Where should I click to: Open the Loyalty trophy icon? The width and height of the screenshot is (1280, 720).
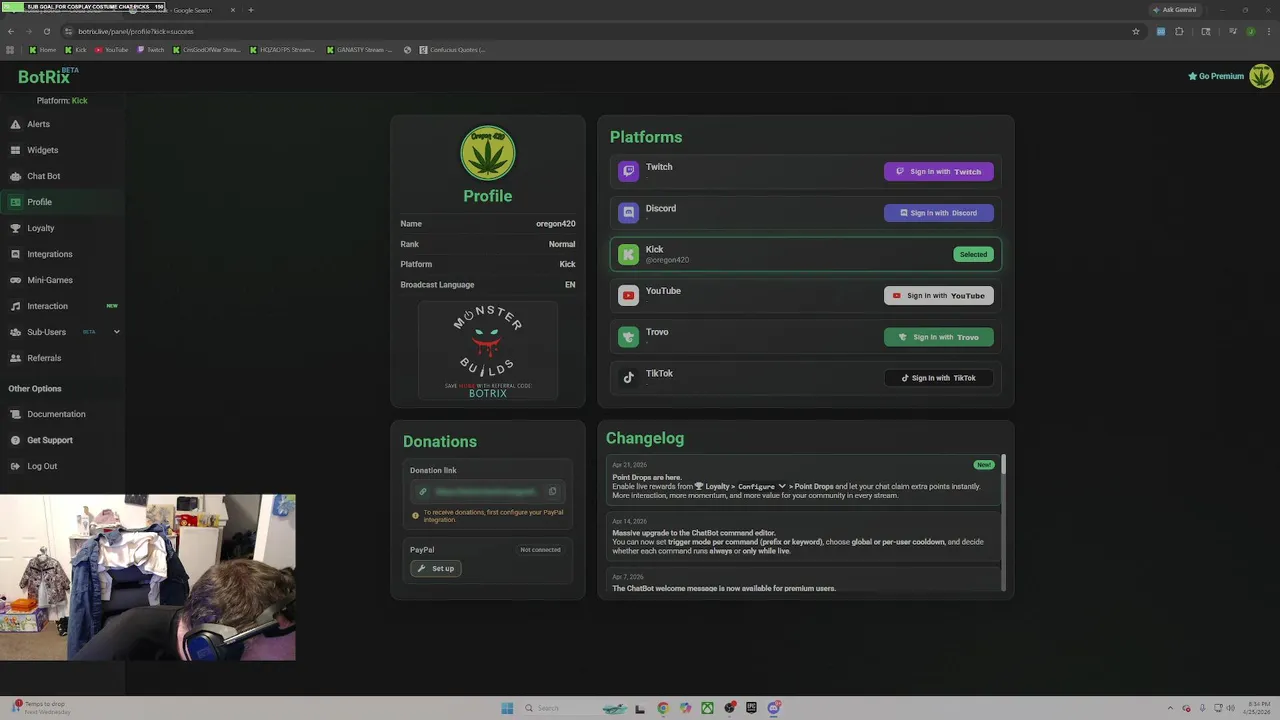[x=15, y=228]
